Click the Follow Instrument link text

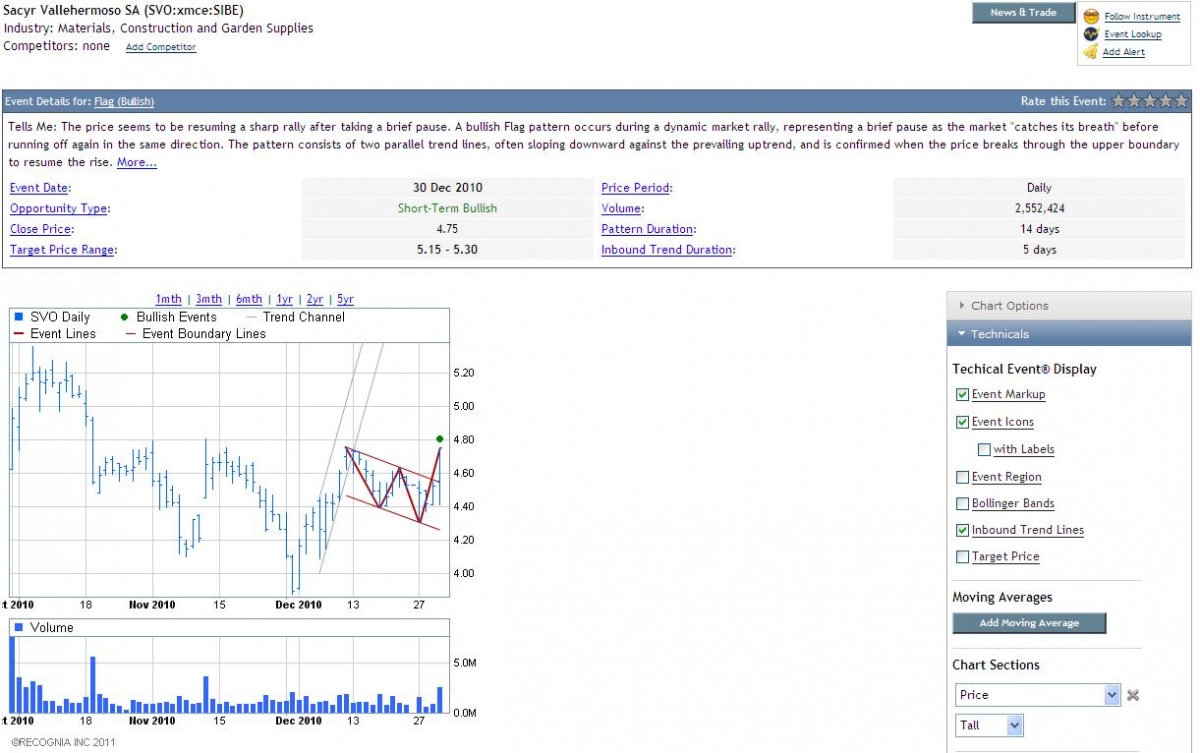1142,16
